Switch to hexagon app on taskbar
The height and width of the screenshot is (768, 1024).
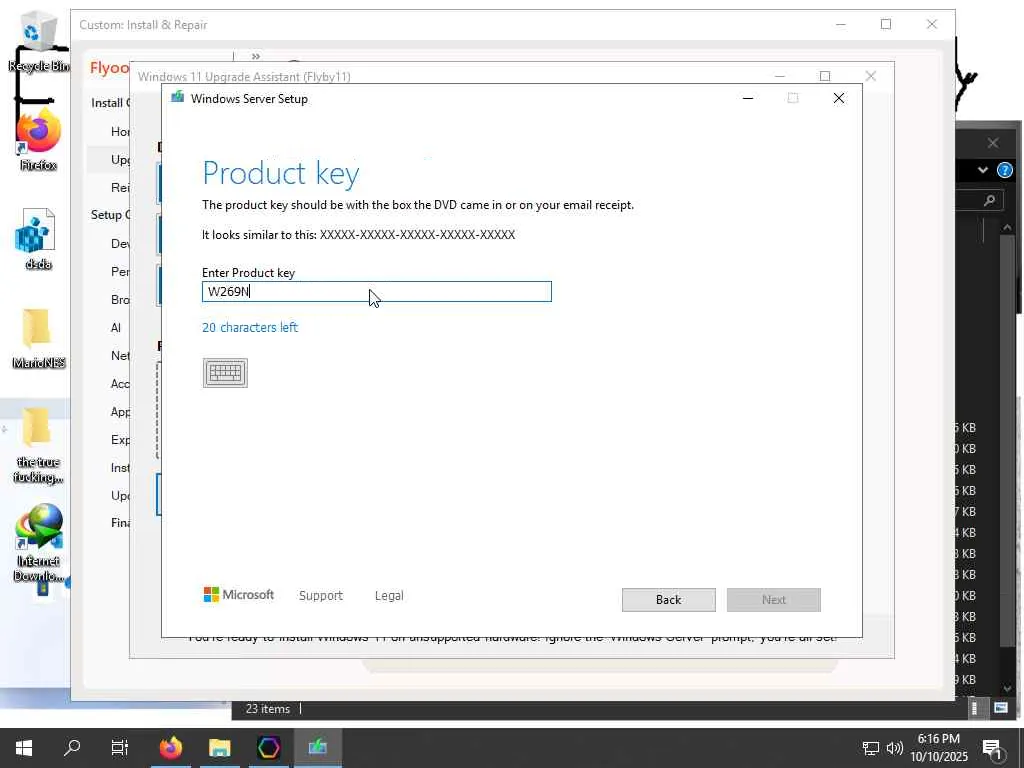point(268,748)
